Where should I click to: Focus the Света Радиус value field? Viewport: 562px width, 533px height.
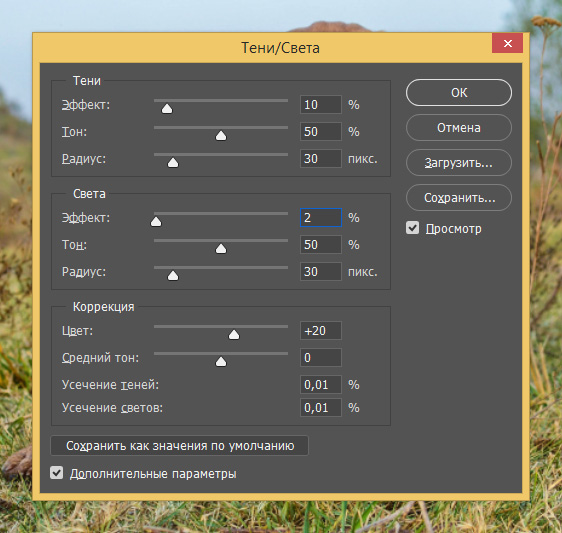coord(321,272)
